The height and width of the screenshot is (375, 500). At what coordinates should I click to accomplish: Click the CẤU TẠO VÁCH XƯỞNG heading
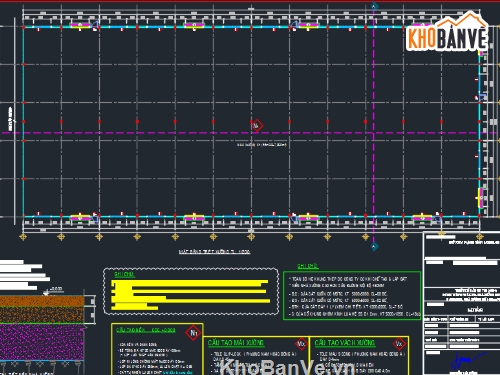pos(345,343)
